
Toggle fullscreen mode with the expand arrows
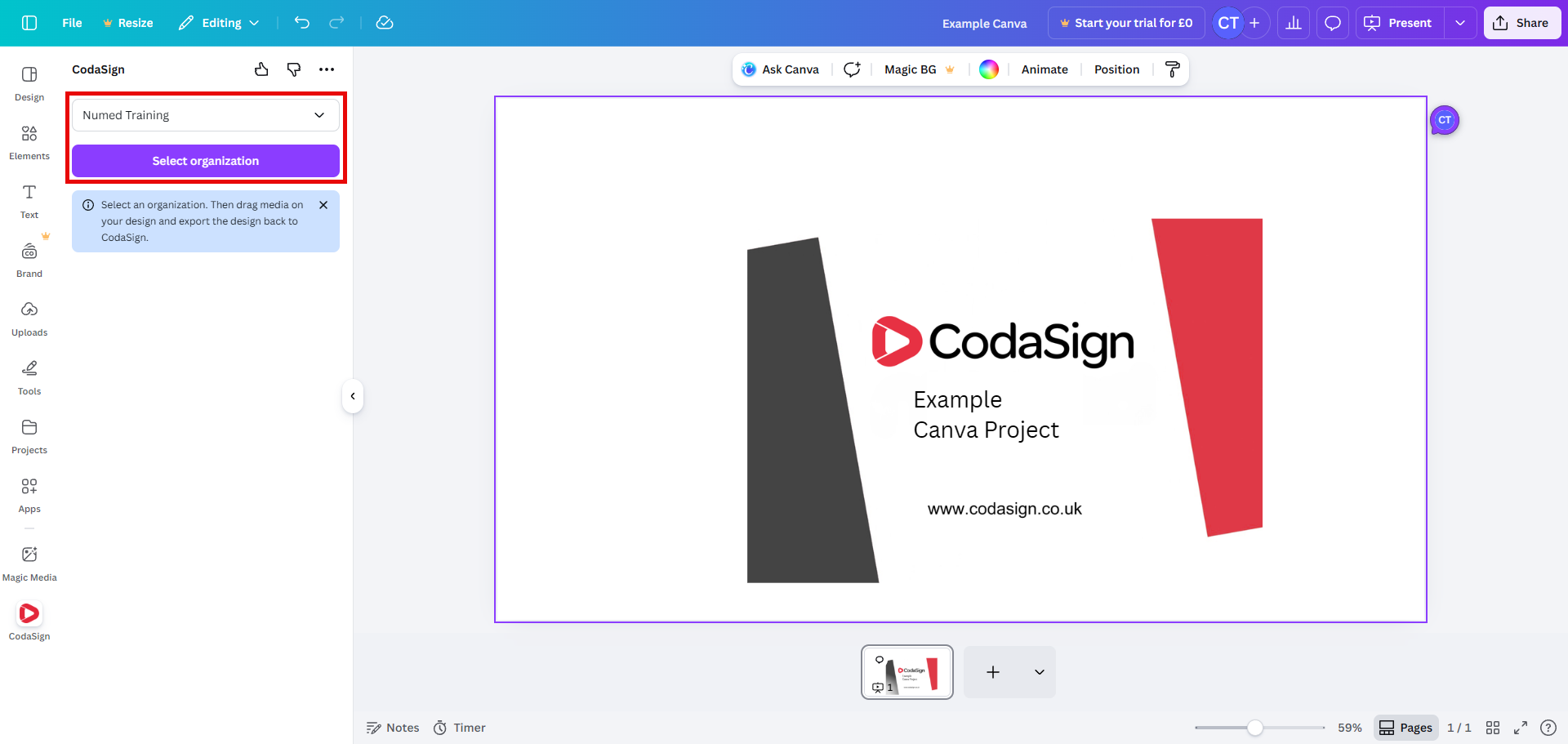pyautogui.click(x=1521, y=728)
